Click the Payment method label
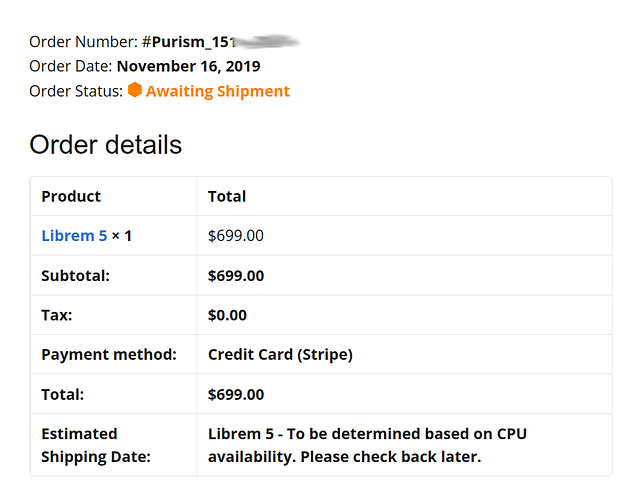Viewport: 639px width, 500px height. click(109, 355)
